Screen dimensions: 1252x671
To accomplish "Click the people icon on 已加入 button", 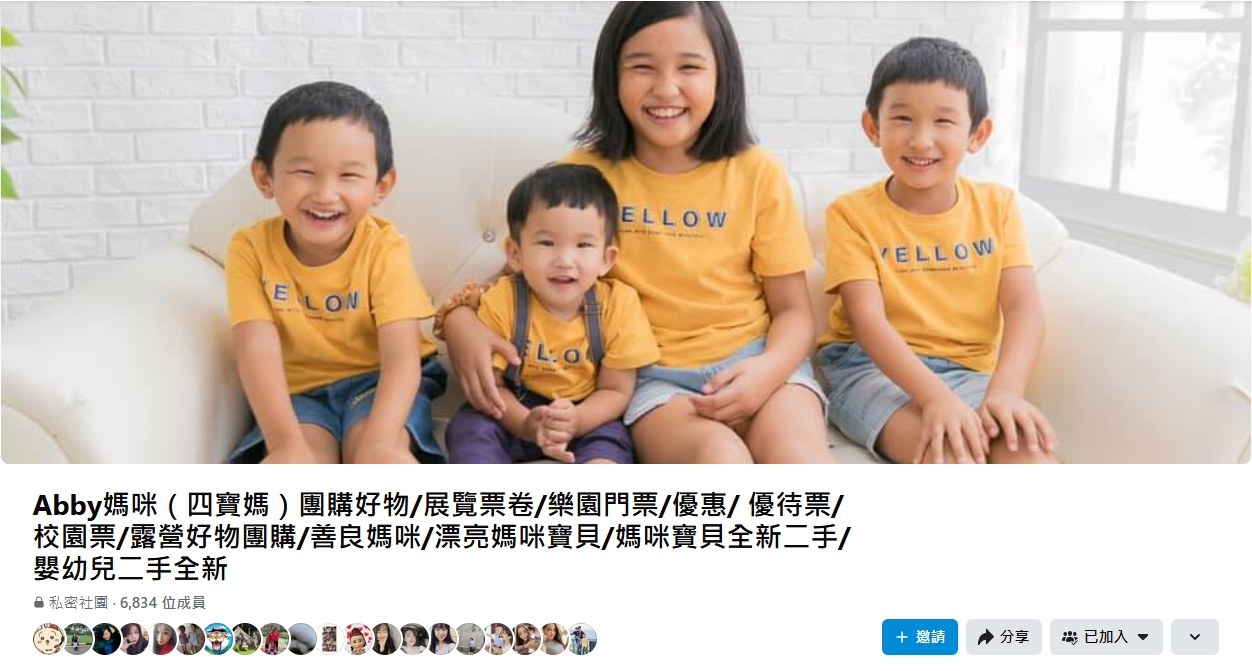I will (x=1070, y=637).
